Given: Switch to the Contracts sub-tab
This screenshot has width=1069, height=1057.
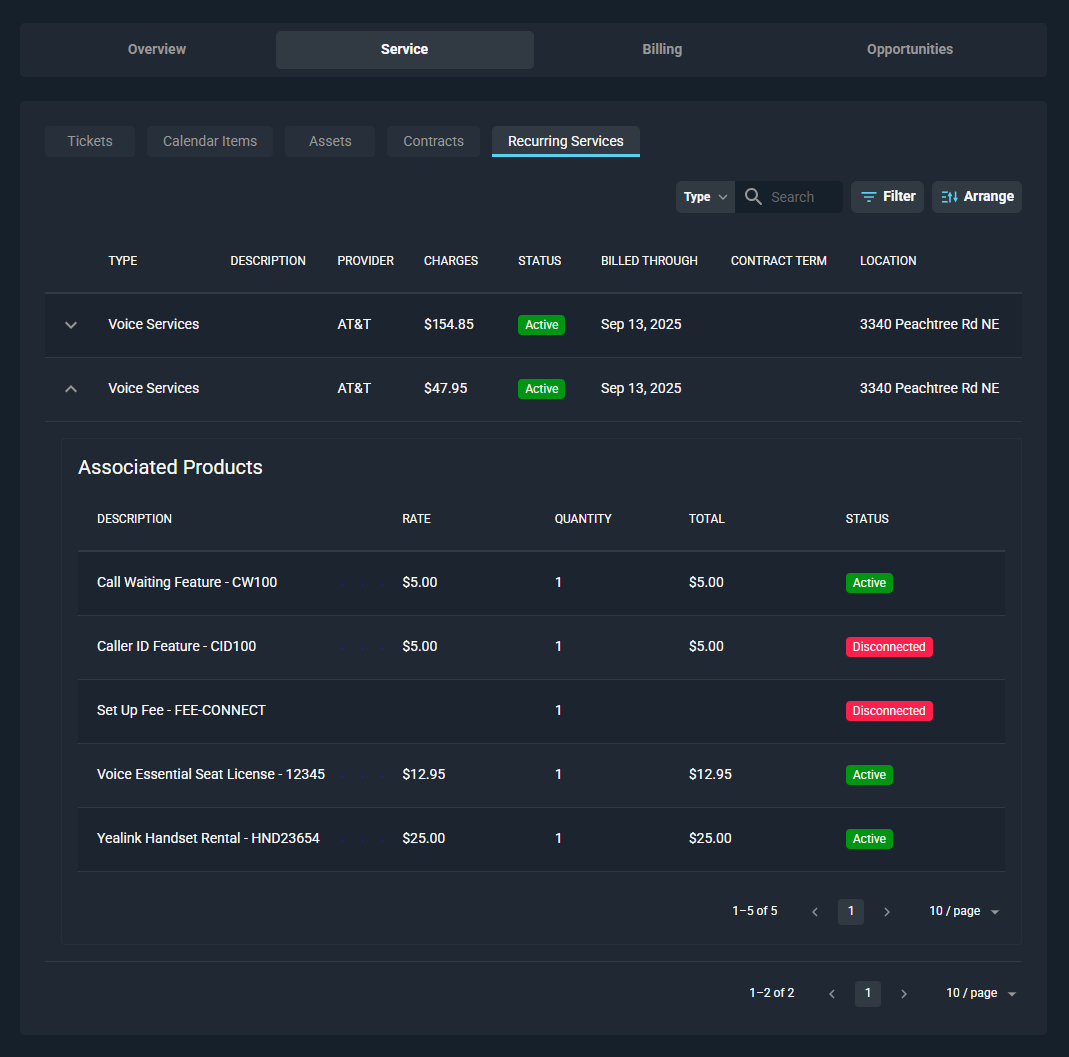Looking at the screenshot, I should point(433,142).
